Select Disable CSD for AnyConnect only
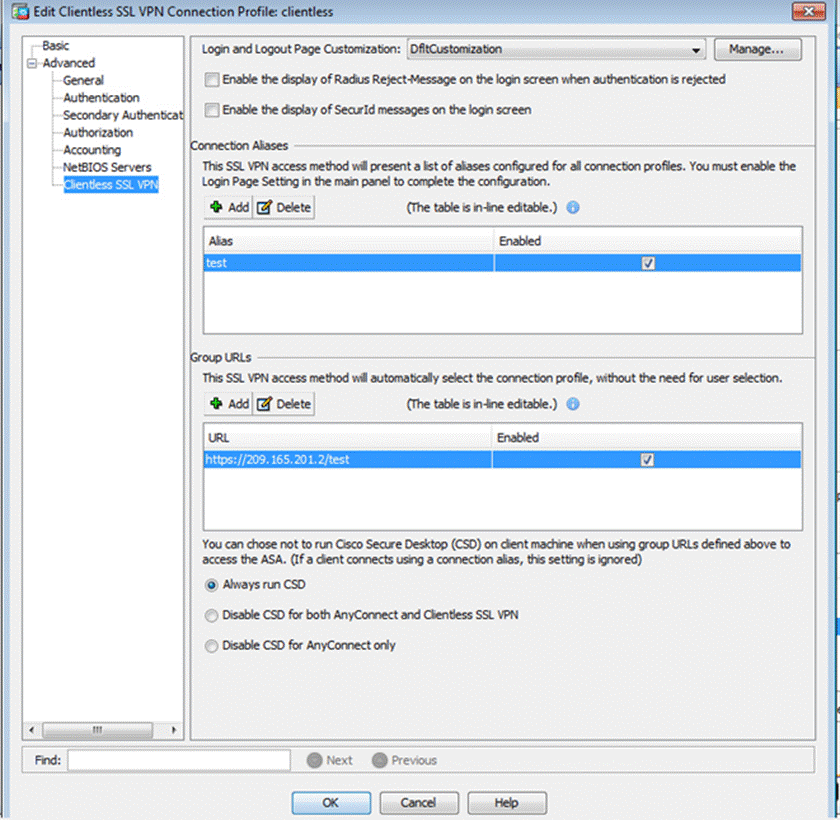Screen dimensions: 840x820 coord(211,646)
